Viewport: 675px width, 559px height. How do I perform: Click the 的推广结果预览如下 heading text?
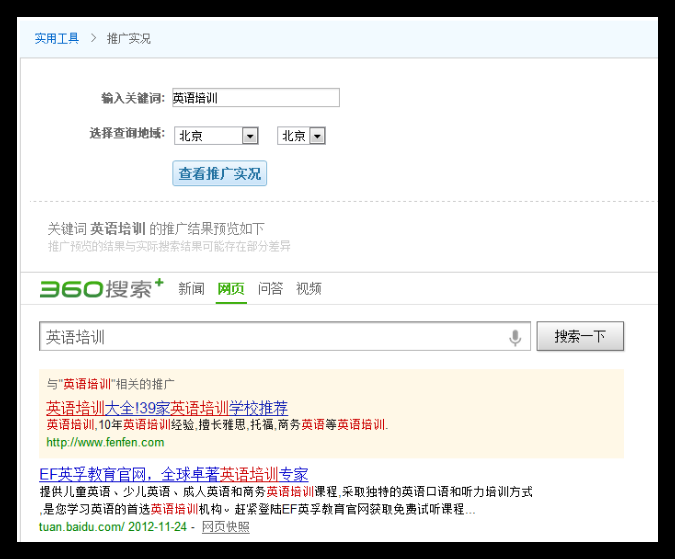click(207, 229)
